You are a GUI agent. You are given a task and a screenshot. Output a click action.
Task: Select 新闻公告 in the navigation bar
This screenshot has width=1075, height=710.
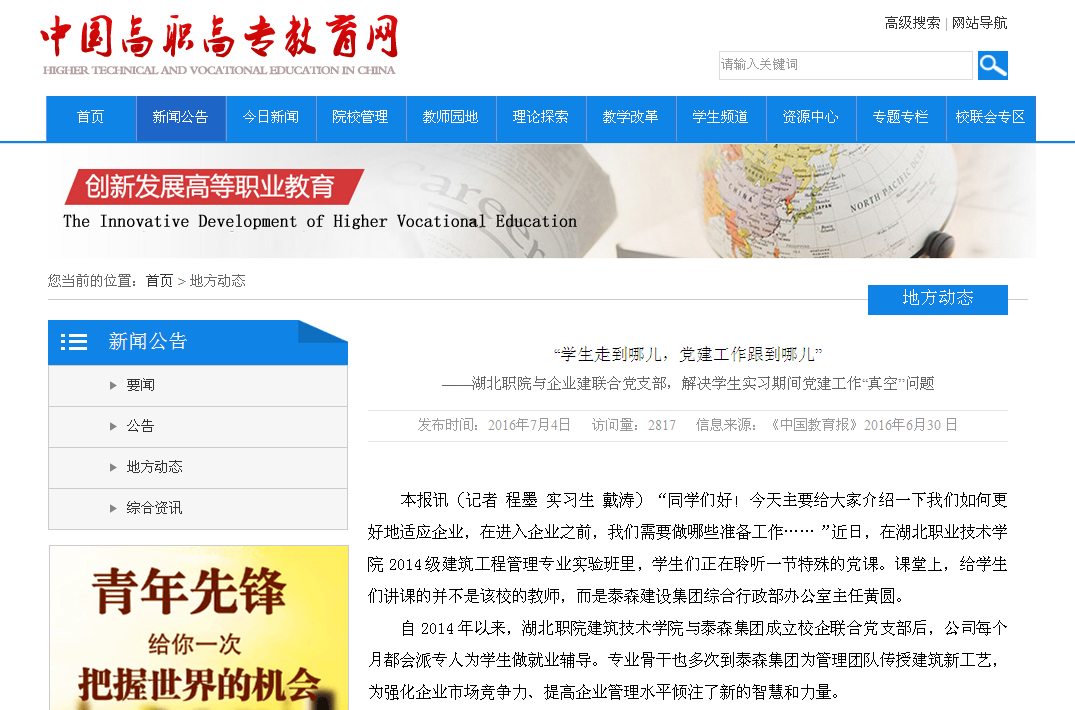tap(181, 117)
